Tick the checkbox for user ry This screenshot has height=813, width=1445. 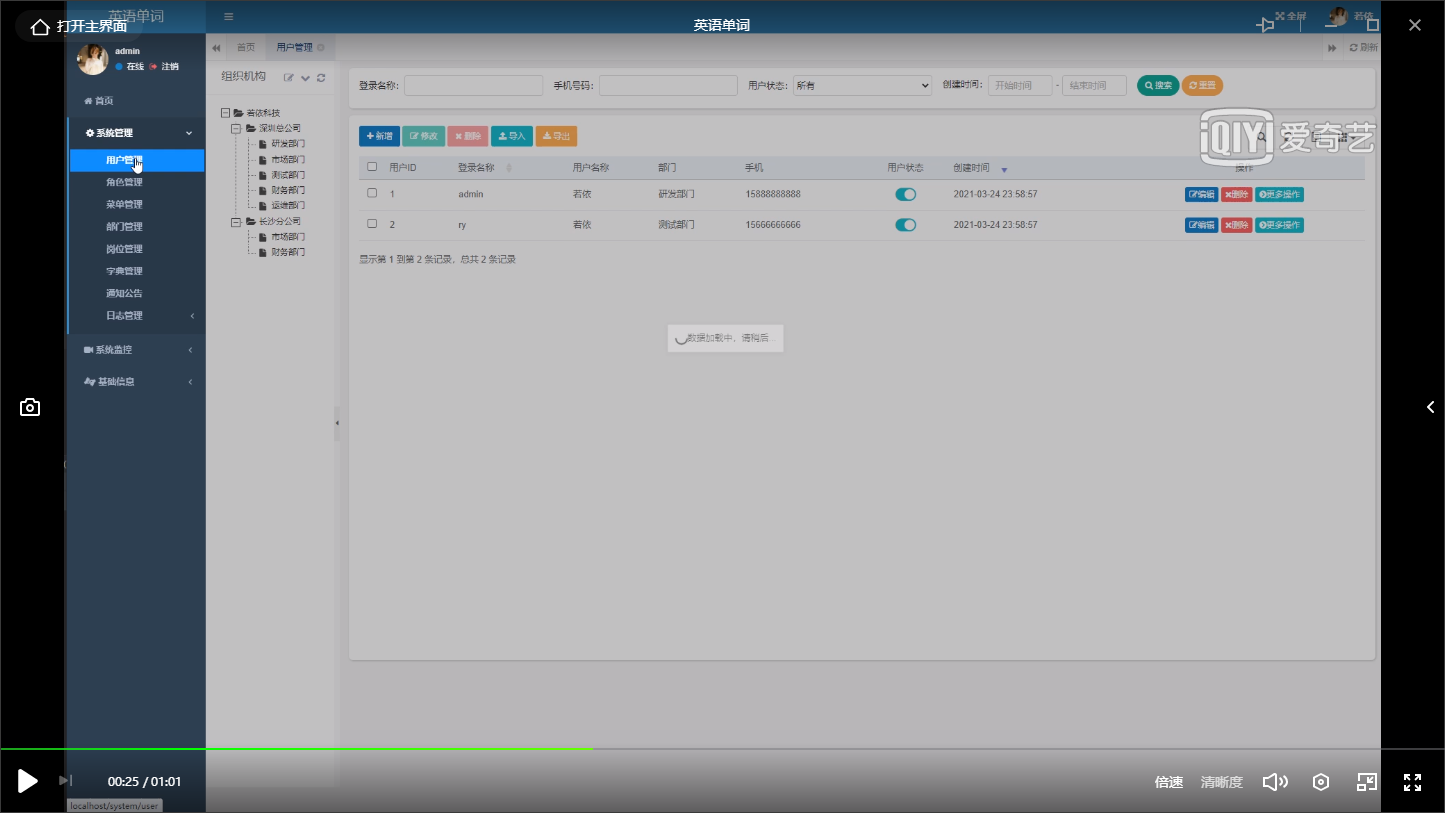click(372, 224)
